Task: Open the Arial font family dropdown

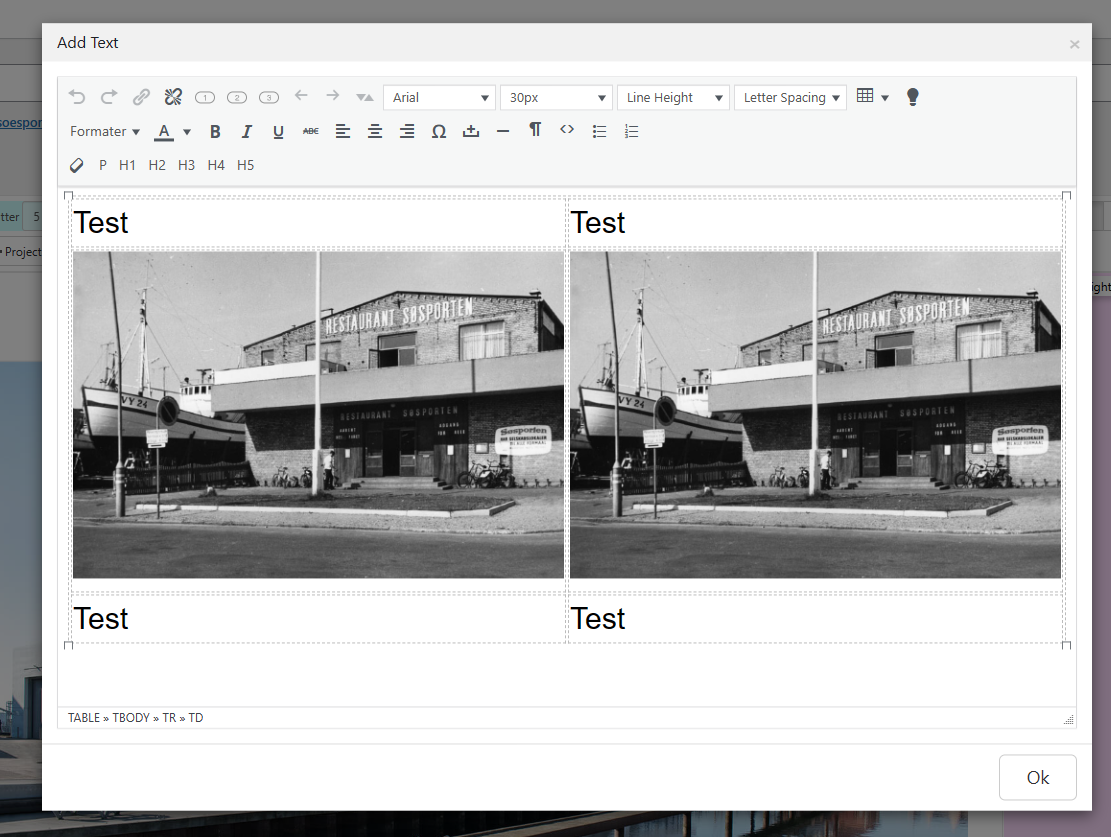Action: point(439,97)
